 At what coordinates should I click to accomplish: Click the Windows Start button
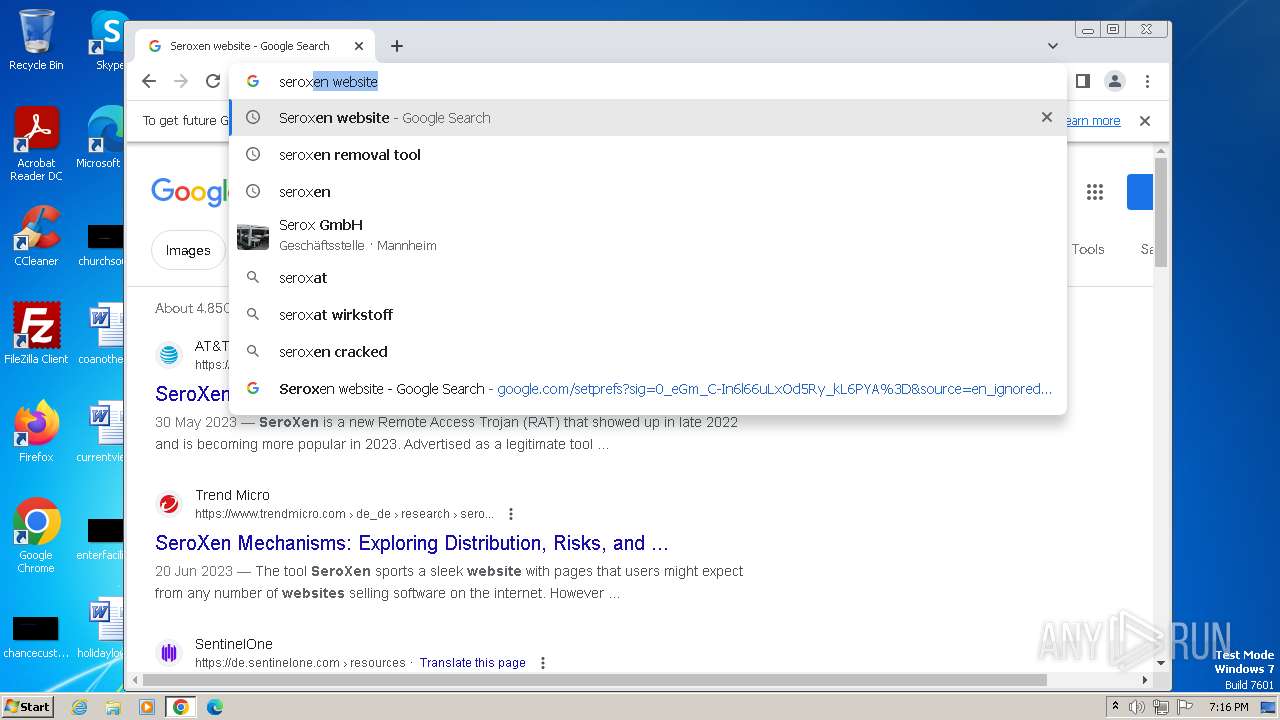pos(27,706)
